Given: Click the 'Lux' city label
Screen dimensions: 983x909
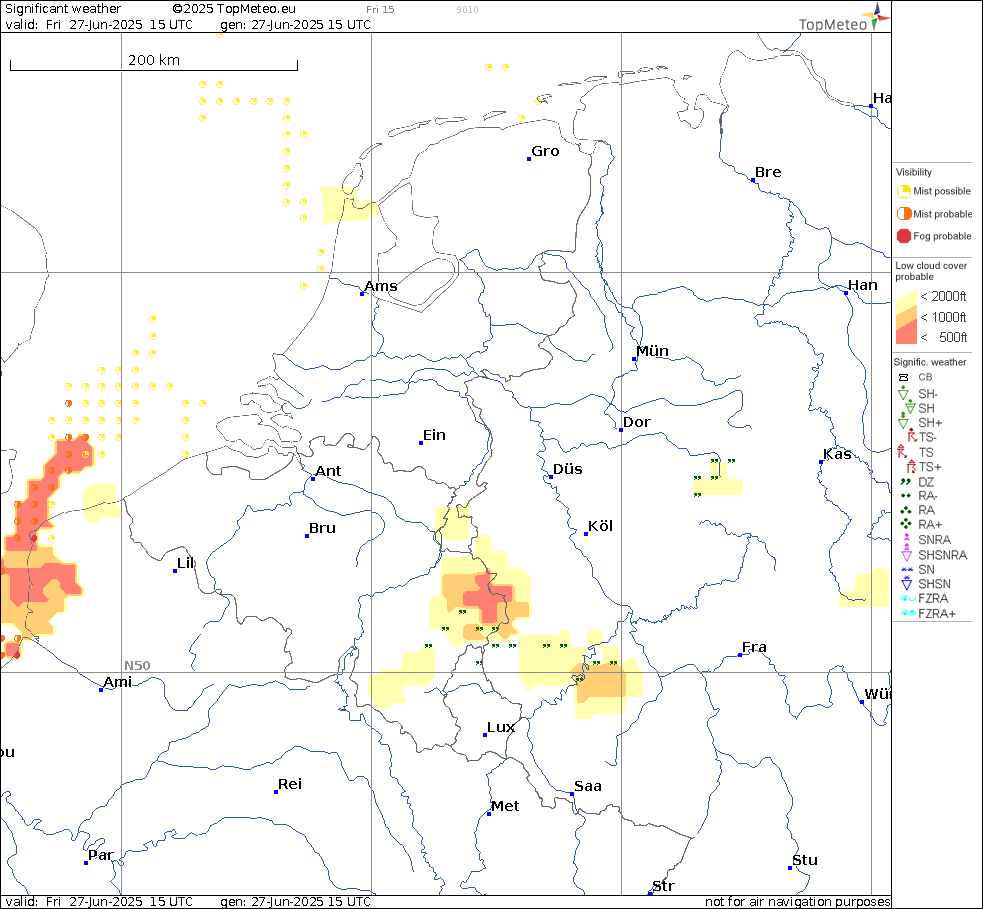Looking at the screenshot, I should [501, 727].
